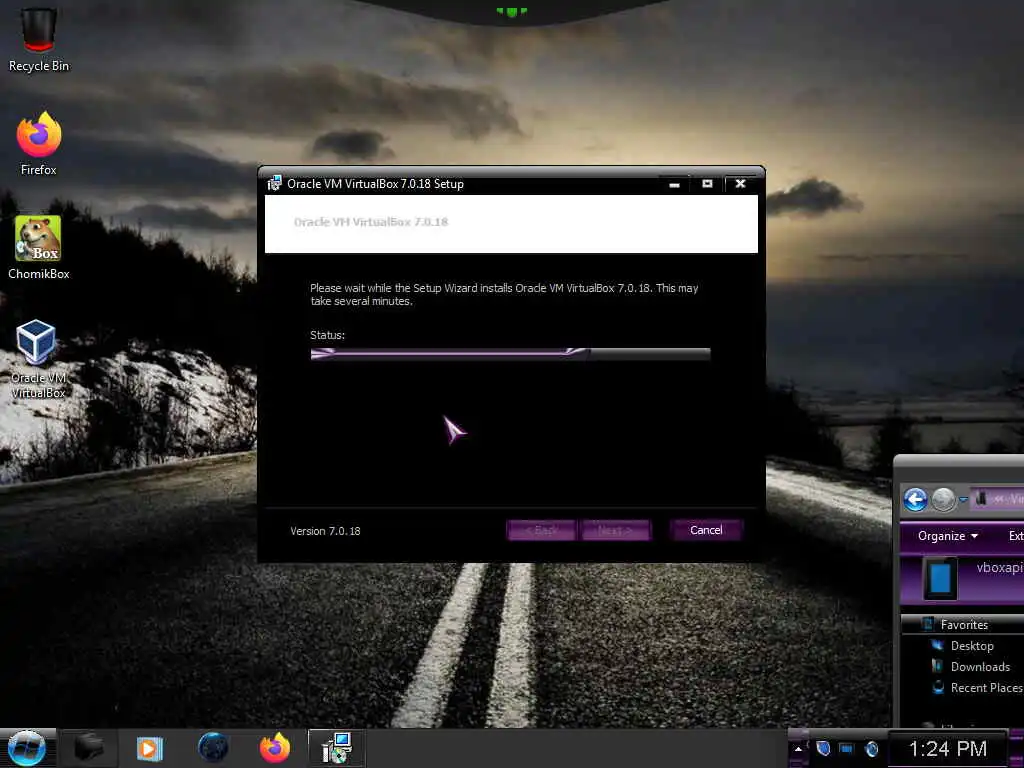
Task: Click the disabled Back button in Setup
Action: (541, 530)
